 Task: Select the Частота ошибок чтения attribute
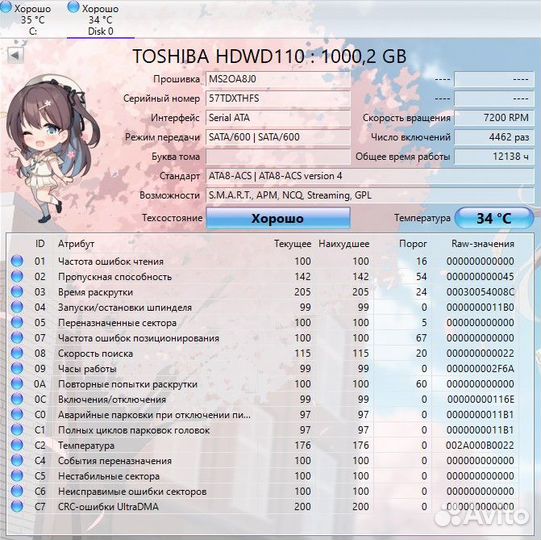(x=111, y=262)
